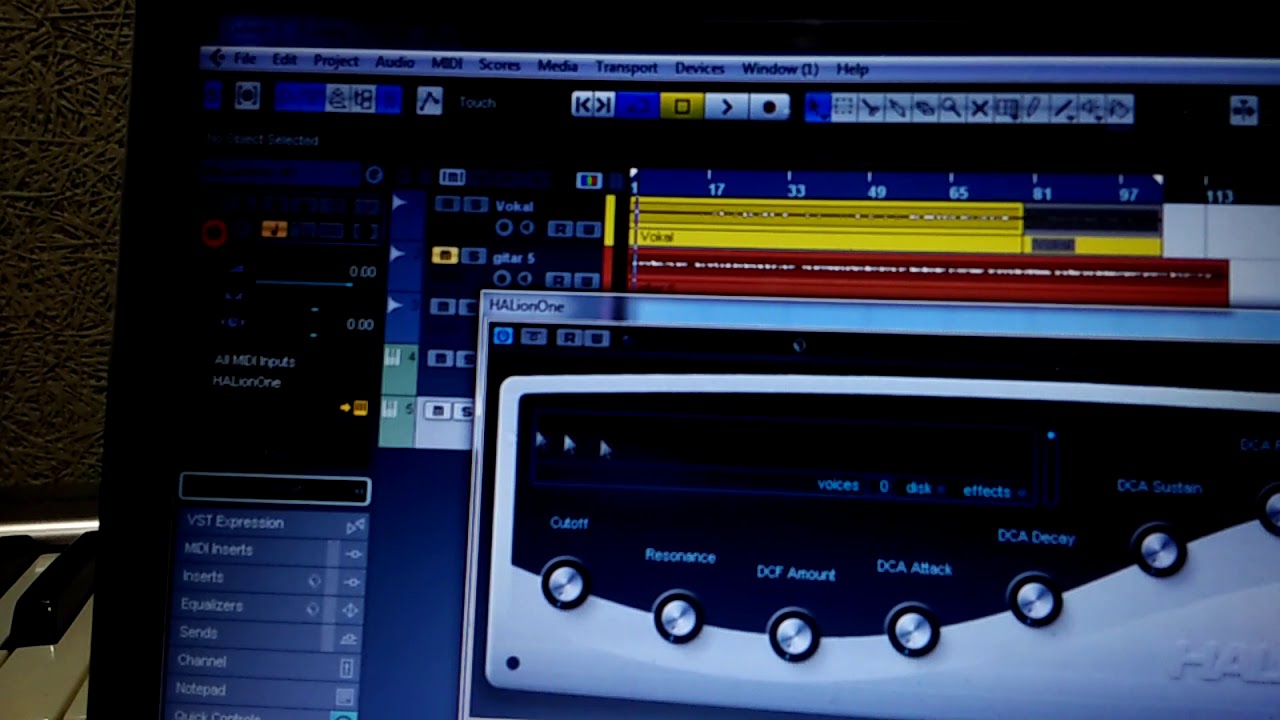Screen dimensions: 1280x720
Task: Toggle the Show Track Colors icon
Action: (x=589, y=180)
